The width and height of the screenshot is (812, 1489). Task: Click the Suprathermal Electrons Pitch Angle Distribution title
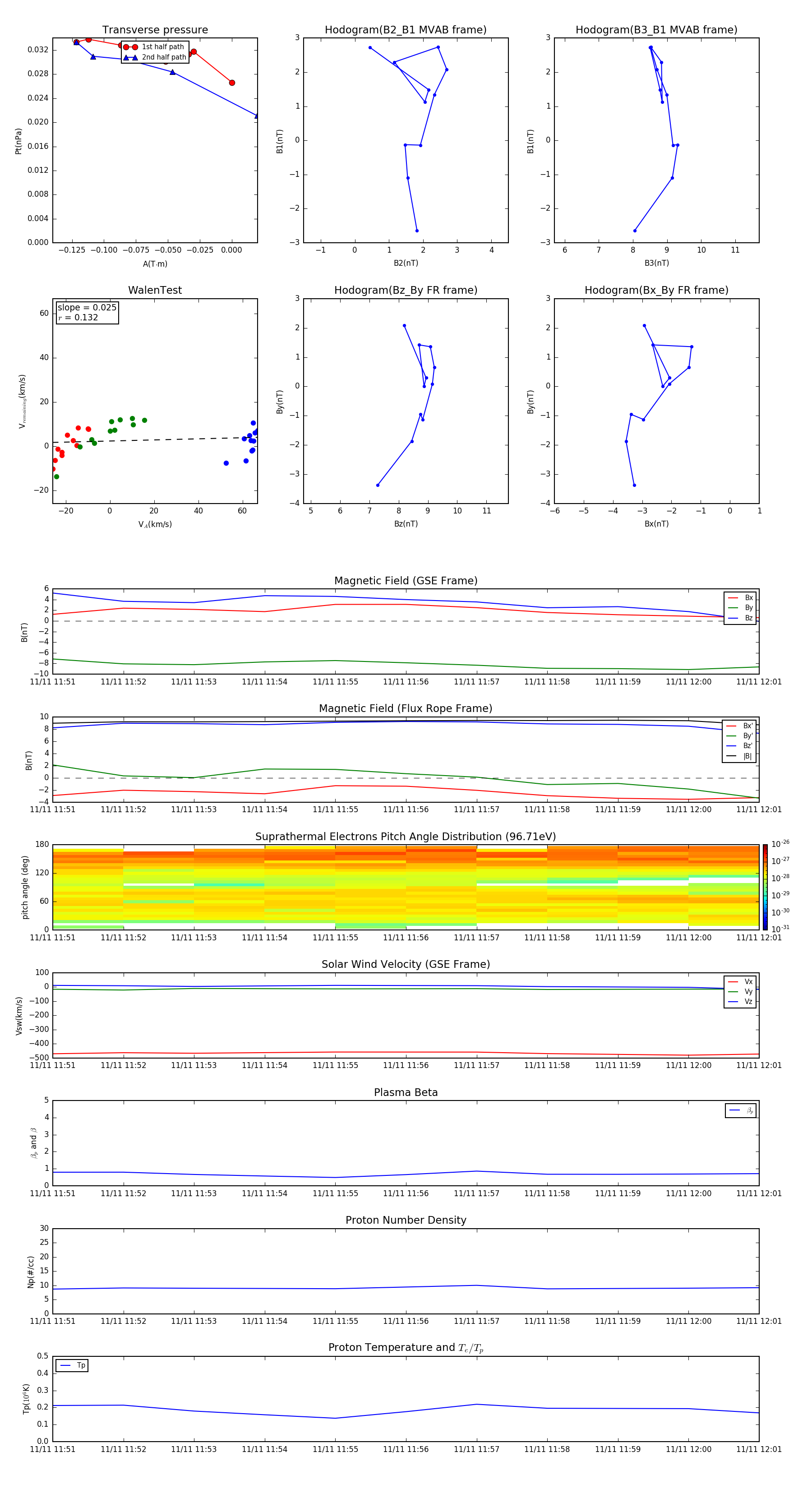coord(406,837)
